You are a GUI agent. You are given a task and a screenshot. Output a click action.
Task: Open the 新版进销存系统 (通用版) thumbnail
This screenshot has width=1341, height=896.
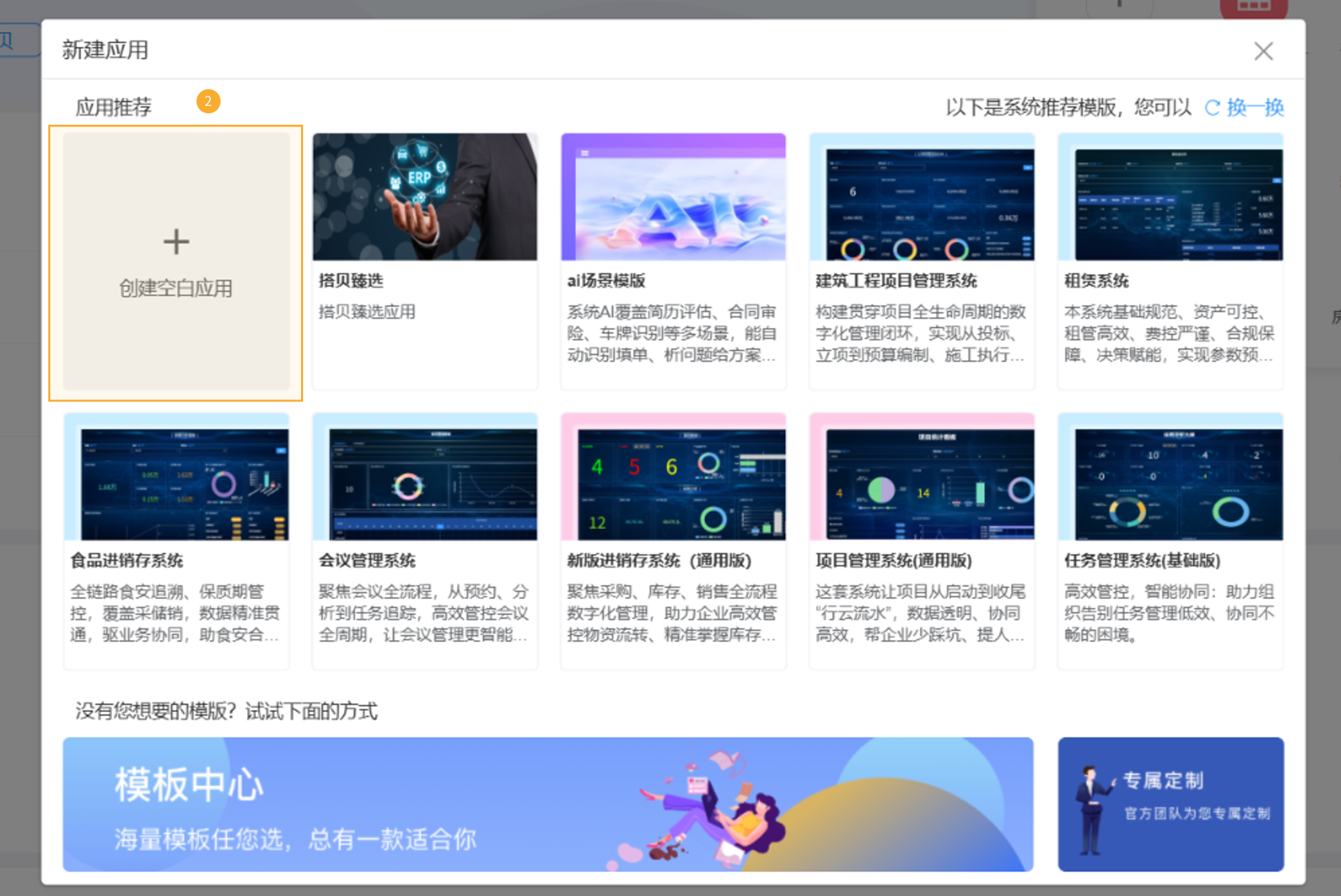click(673, 476)
